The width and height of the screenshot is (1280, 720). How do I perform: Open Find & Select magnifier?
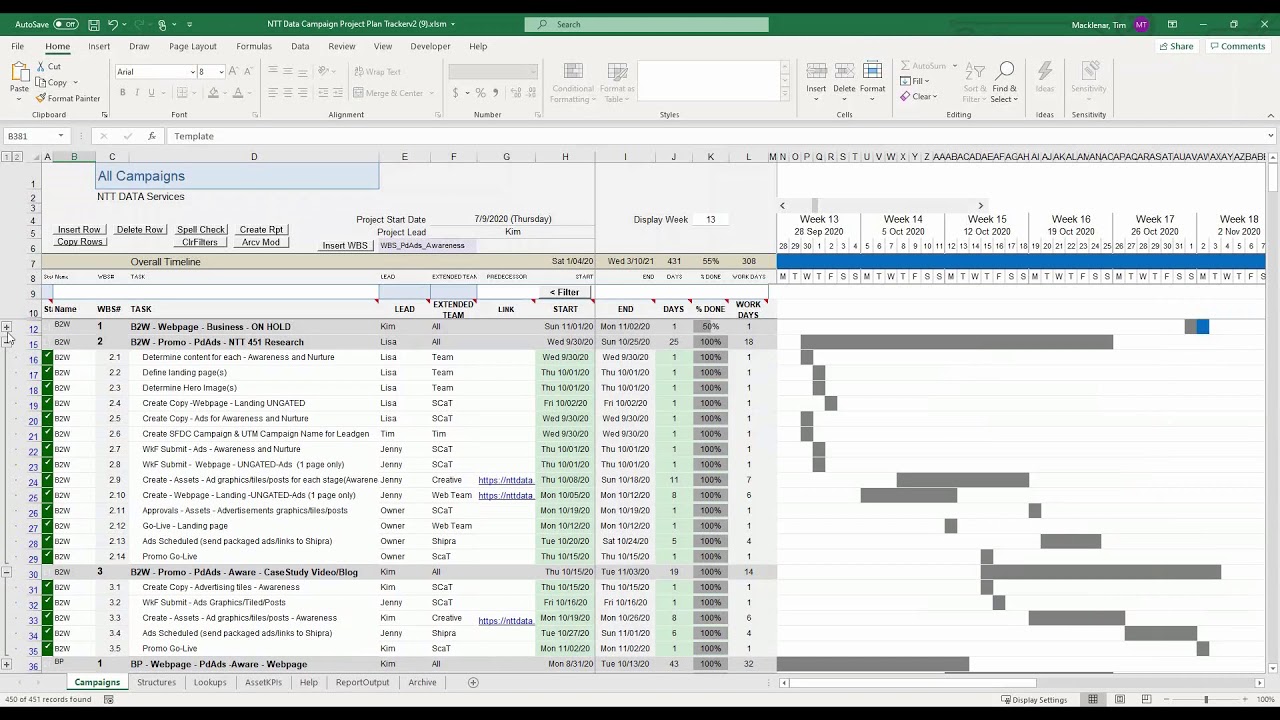[1004, 71]
